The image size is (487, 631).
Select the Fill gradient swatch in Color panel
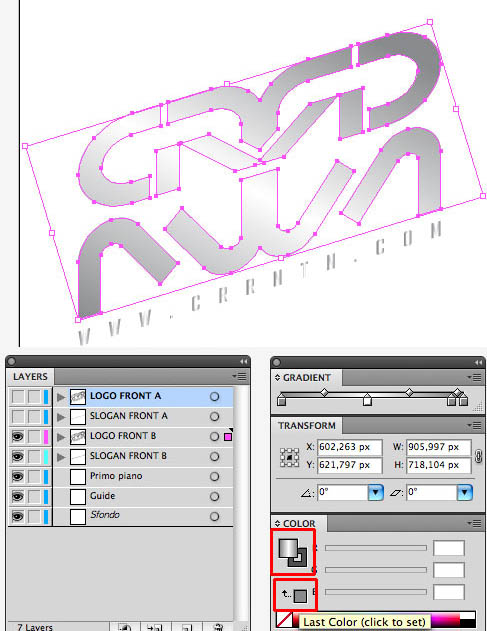pos(288,549)
